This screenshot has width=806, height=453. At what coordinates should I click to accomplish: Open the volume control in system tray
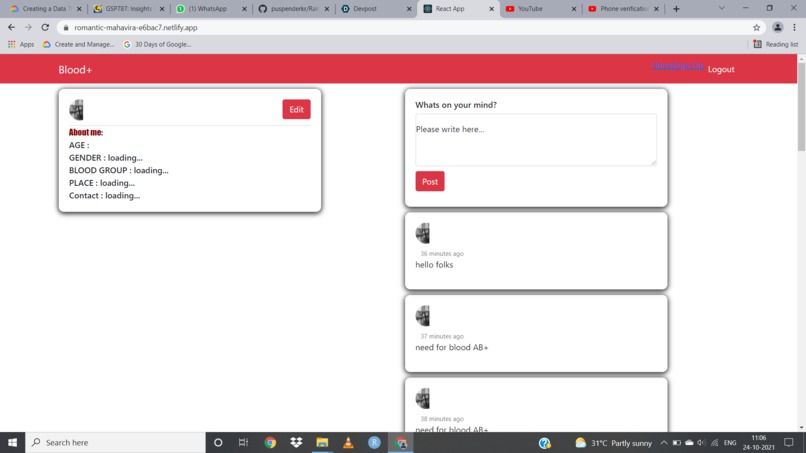coord(701,443)
